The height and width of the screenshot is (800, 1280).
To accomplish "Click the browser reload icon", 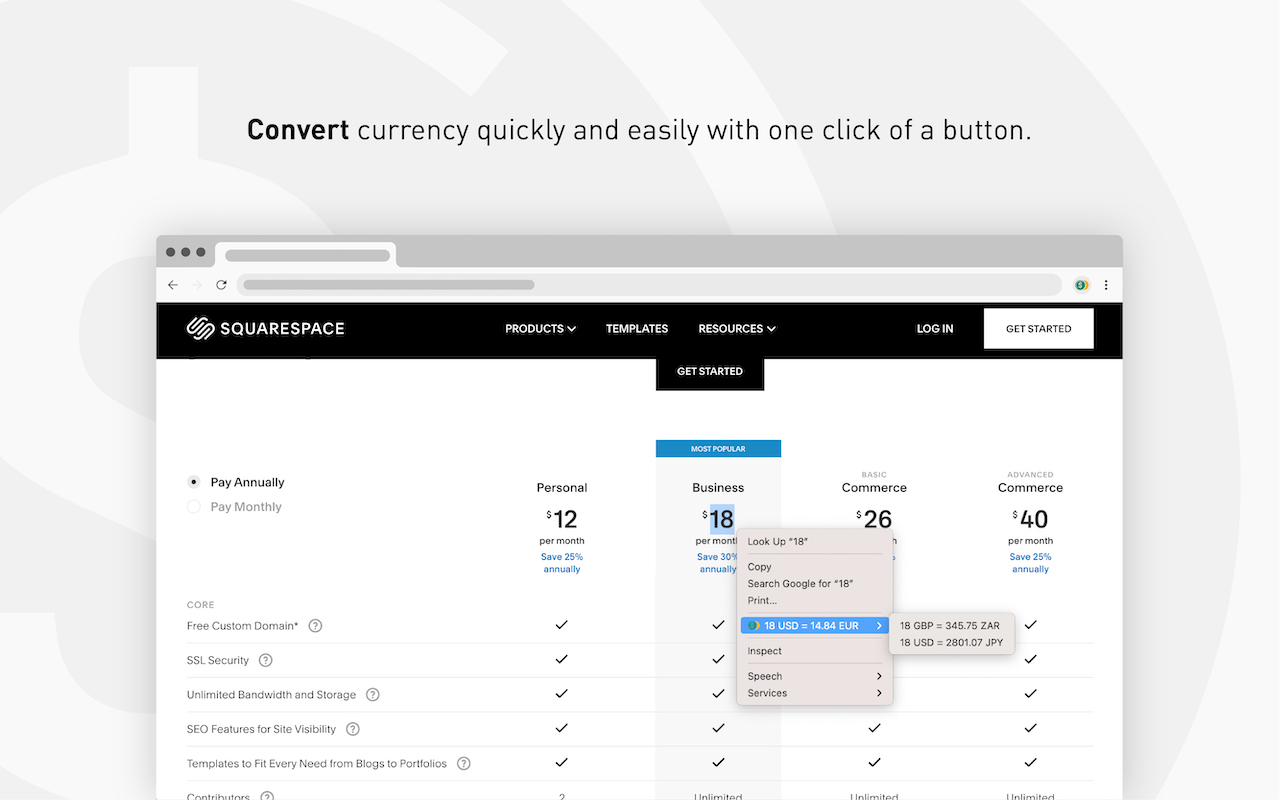I will pyautogui.click(x=221, y=284).
